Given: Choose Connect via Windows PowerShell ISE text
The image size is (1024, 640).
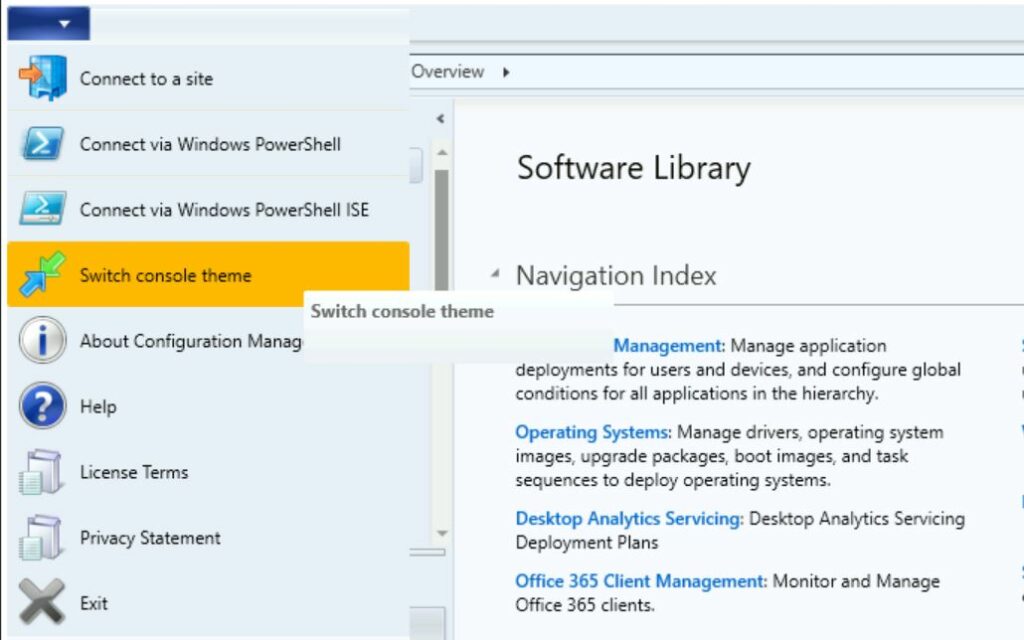Looking at the screenshot, I should coord(224,210).
